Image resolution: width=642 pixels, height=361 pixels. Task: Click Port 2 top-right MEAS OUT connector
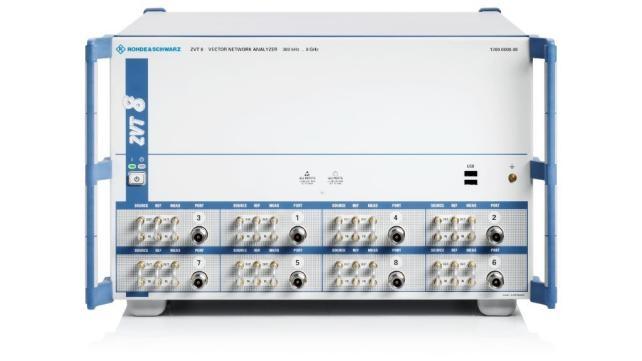(471, 221)
